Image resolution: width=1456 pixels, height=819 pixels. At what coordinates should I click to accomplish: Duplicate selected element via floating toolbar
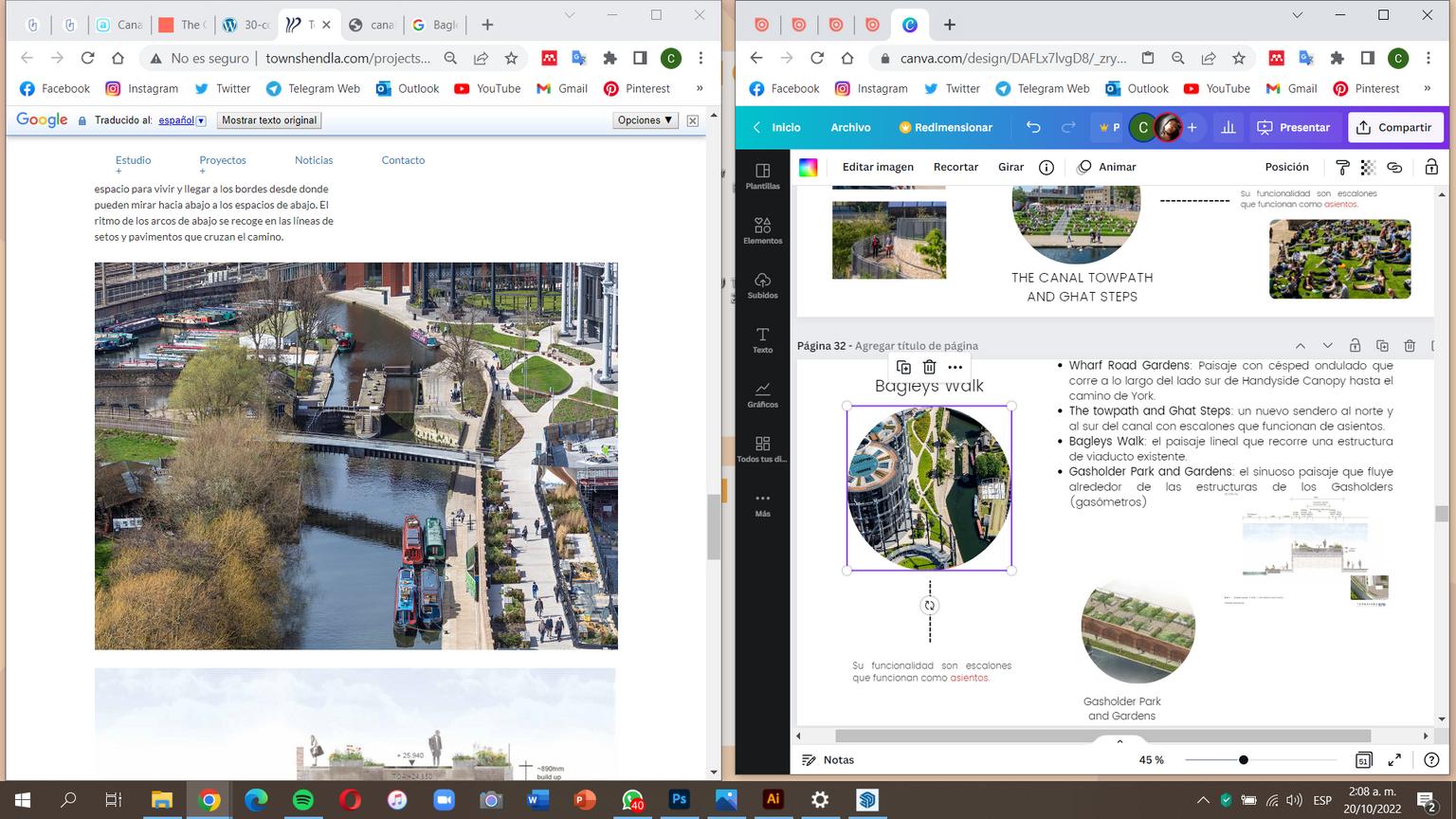point(903,367)
